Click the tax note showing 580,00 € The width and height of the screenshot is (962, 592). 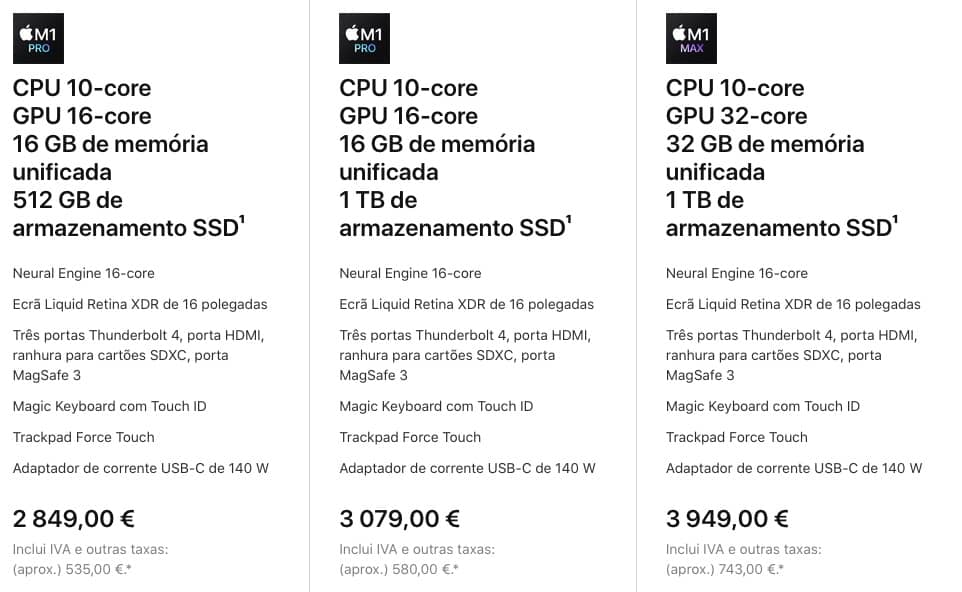(417, 559)
